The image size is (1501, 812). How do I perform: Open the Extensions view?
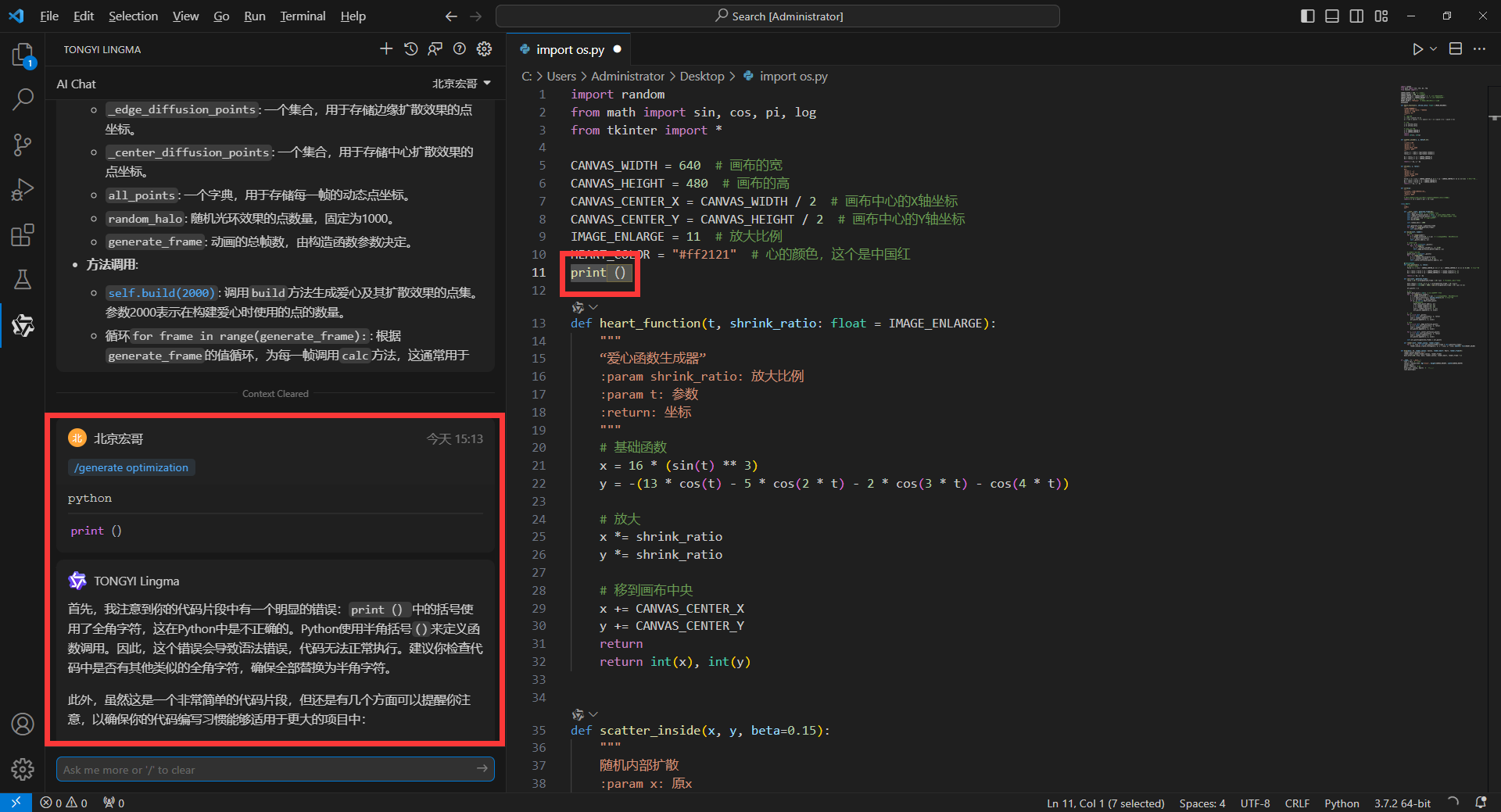coord(23,235)
